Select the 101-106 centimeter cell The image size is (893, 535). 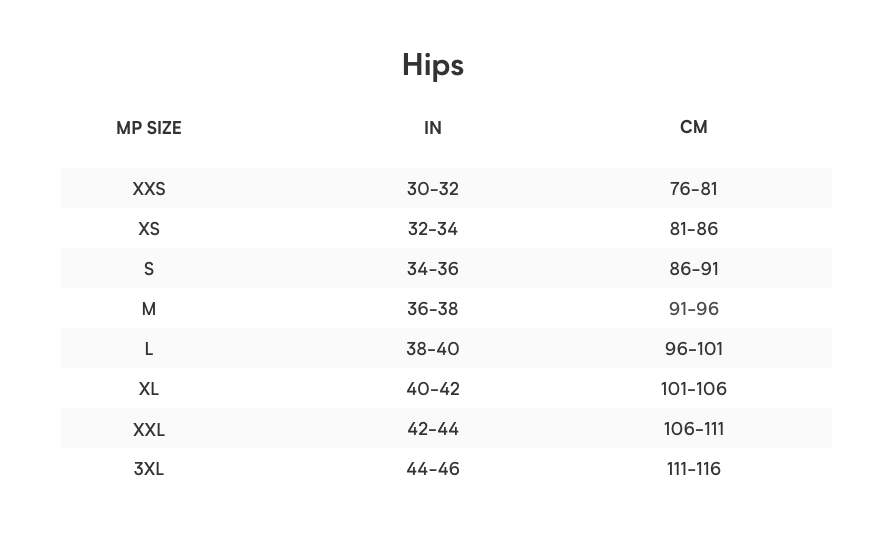pyautogui.click(x=693, y=389)
